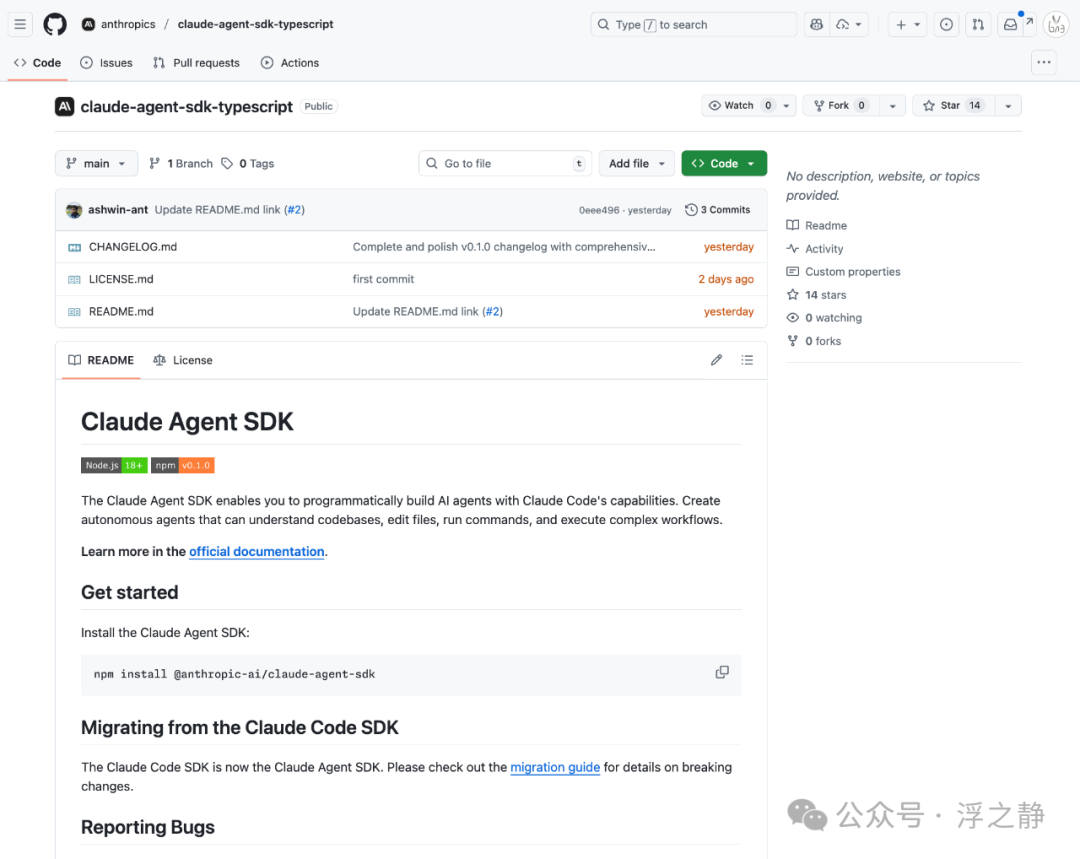Open the notifications inbox
1080x859 pixels.
1010,25
